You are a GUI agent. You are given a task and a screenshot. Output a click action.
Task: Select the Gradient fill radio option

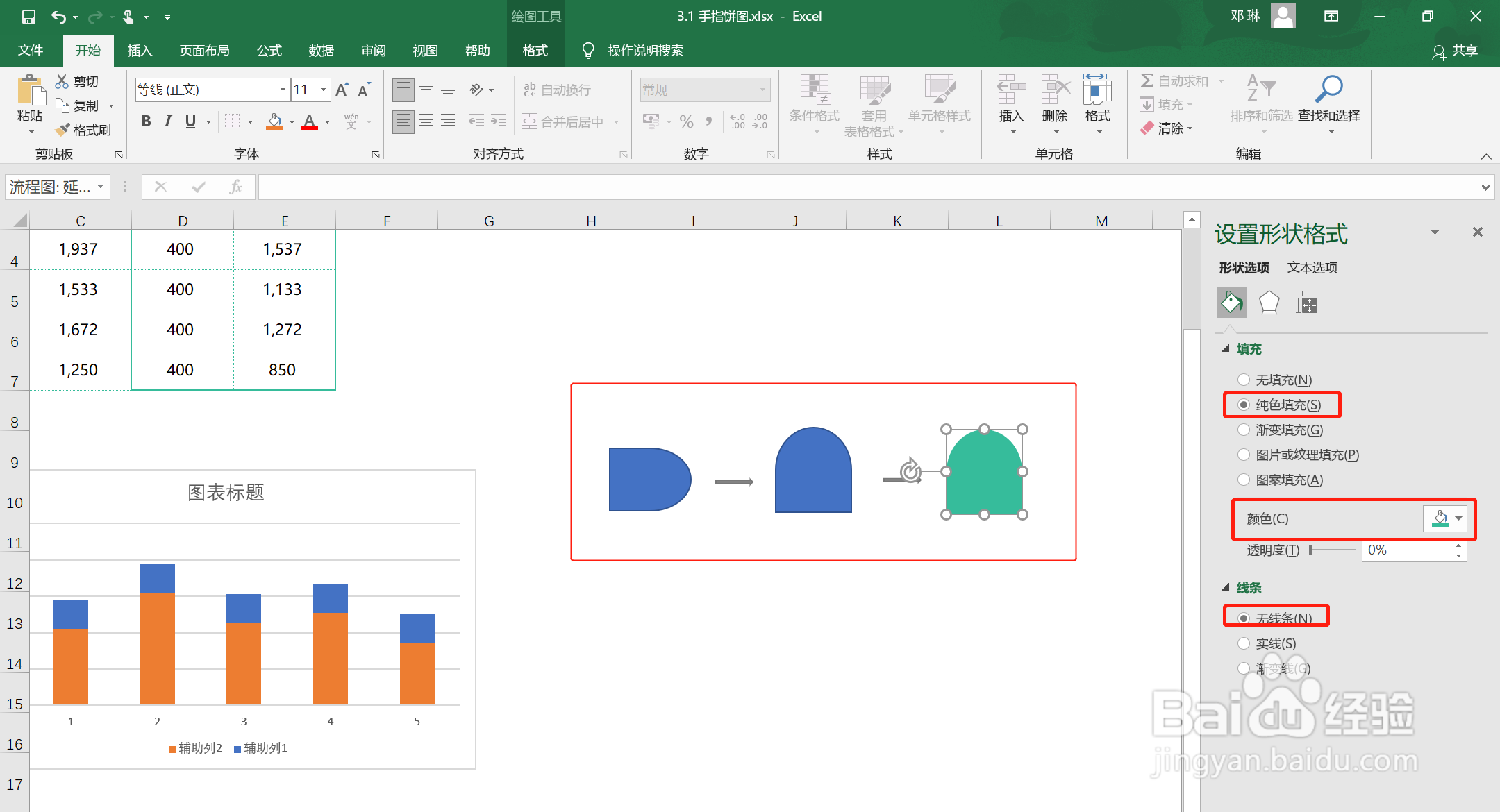[x=1244, y=430]
